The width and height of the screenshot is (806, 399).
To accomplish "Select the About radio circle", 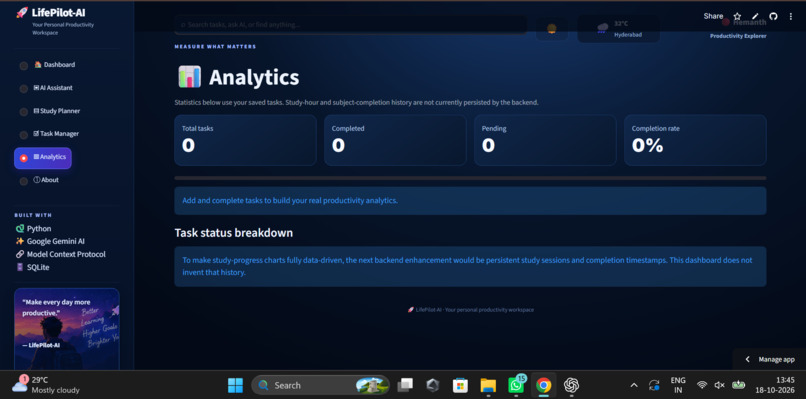I will 24,182.
